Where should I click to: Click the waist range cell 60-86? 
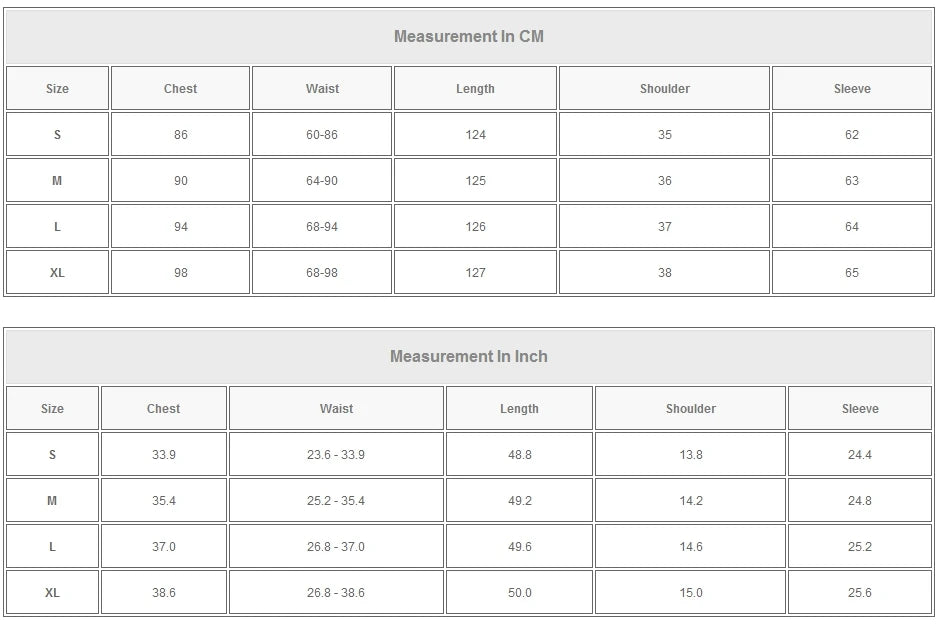(x=322, y=135)
